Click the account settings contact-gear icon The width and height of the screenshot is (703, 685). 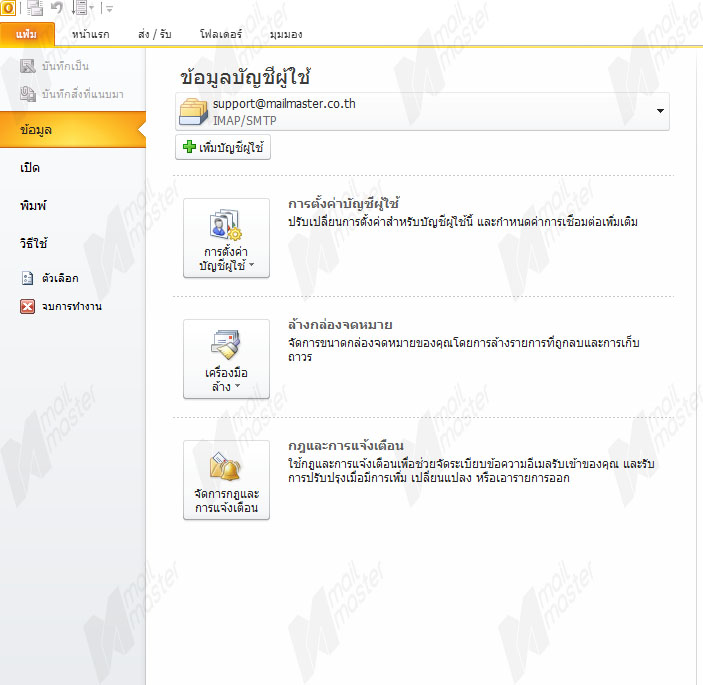pos(226,224)
